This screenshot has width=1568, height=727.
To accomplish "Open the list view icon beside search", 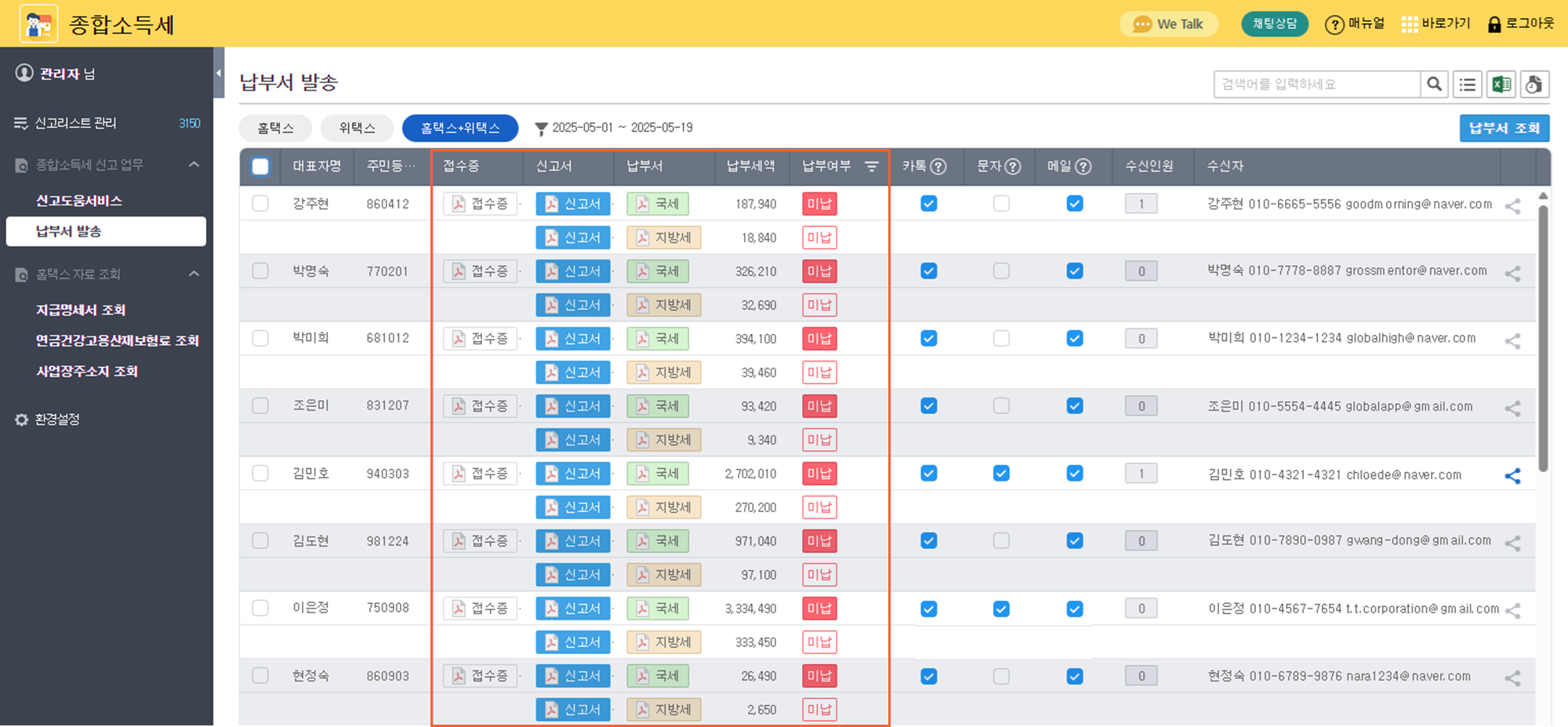I will (x=1468, y=84).
